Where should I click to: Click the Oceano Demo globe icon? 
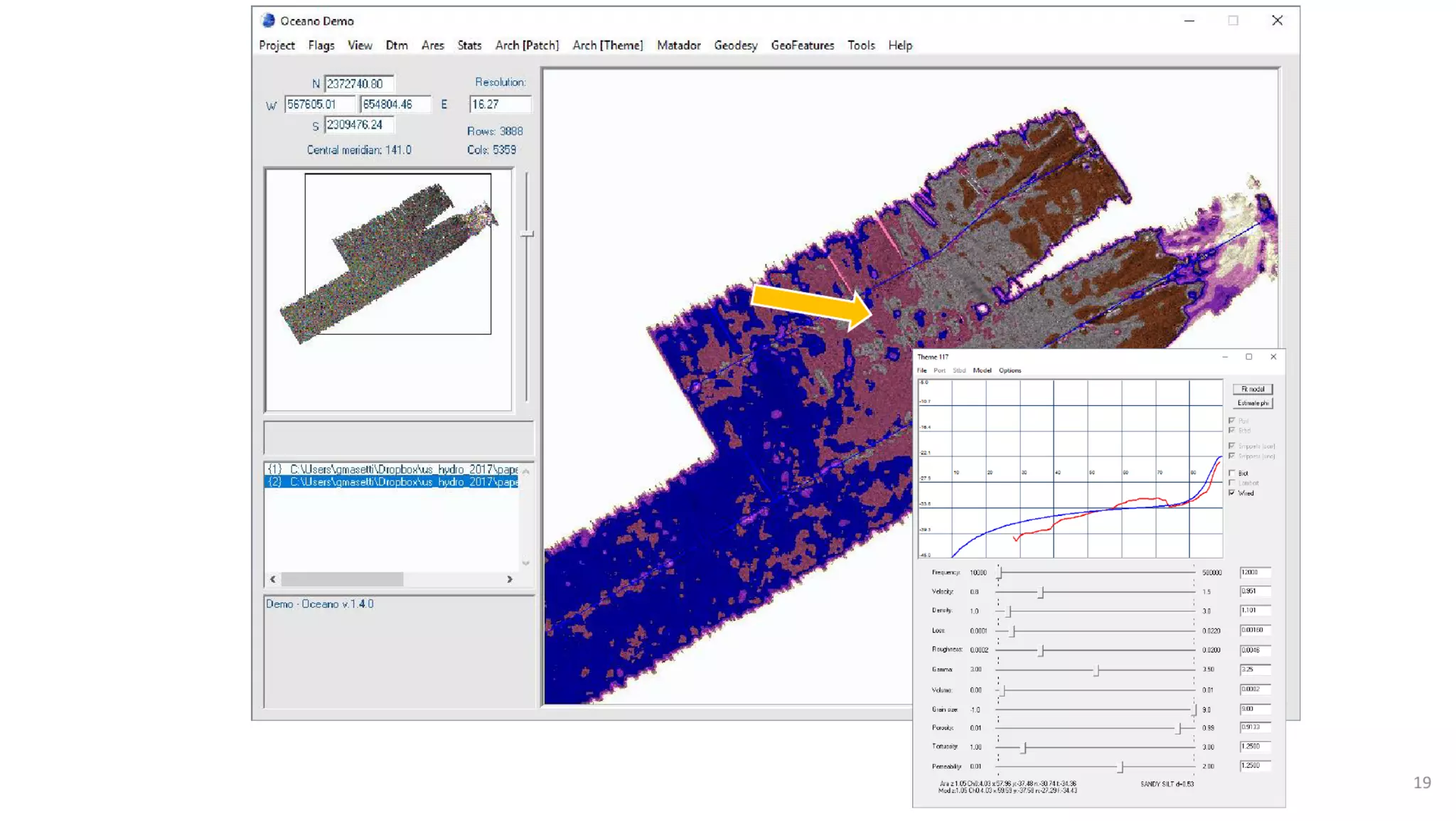[268, 21]
